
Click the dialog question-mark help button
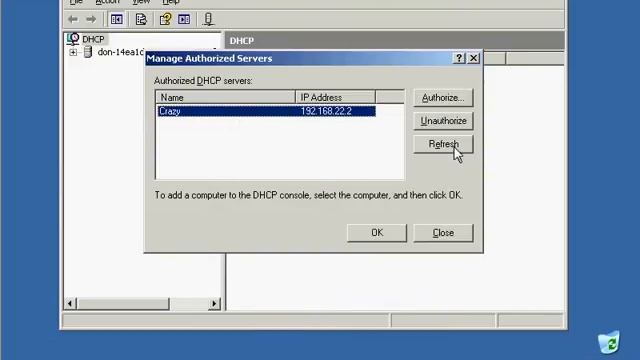459,58
